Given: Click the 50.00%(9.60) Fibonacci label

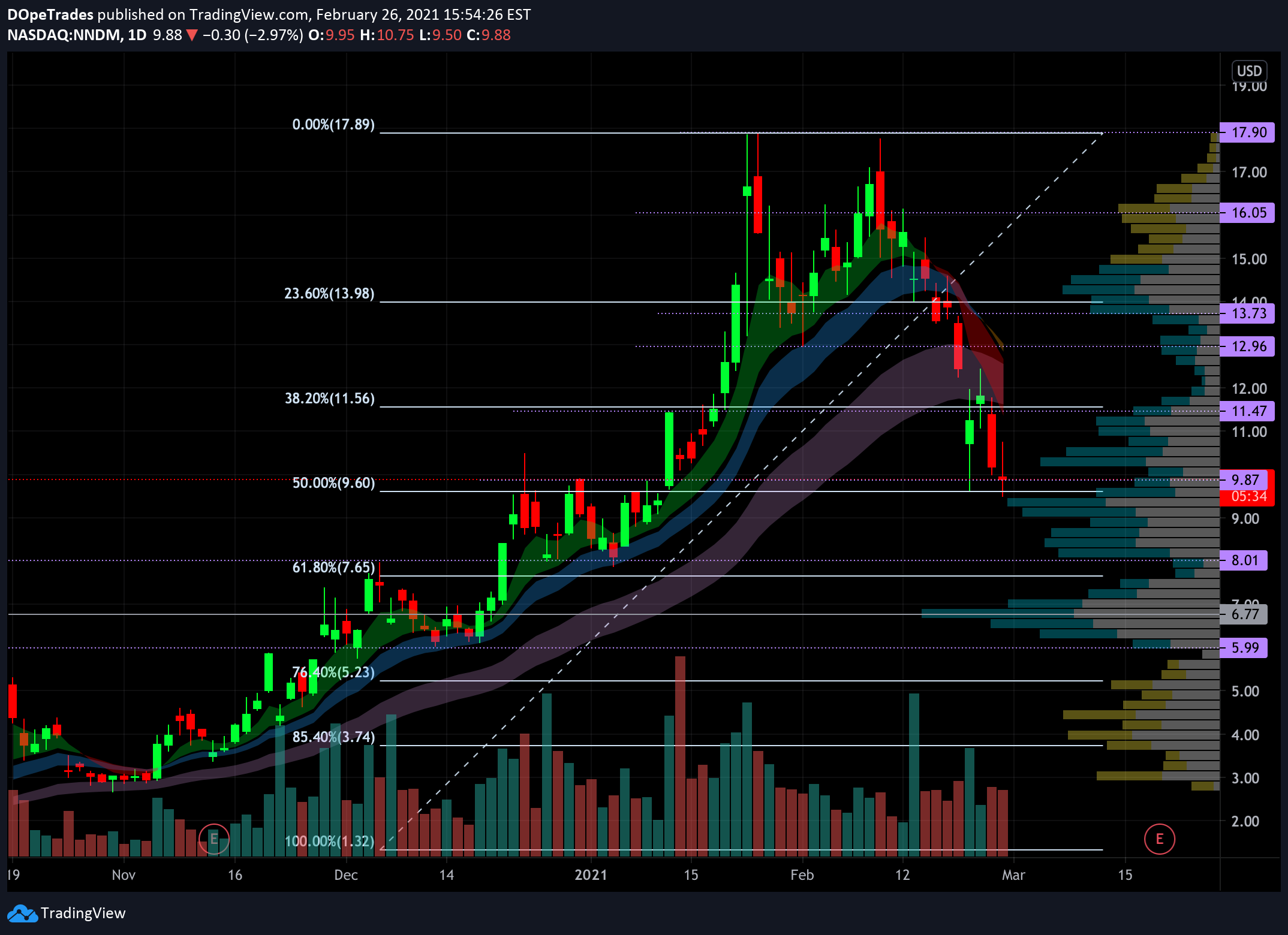Looking at the screenshot, I should point(333,483).
